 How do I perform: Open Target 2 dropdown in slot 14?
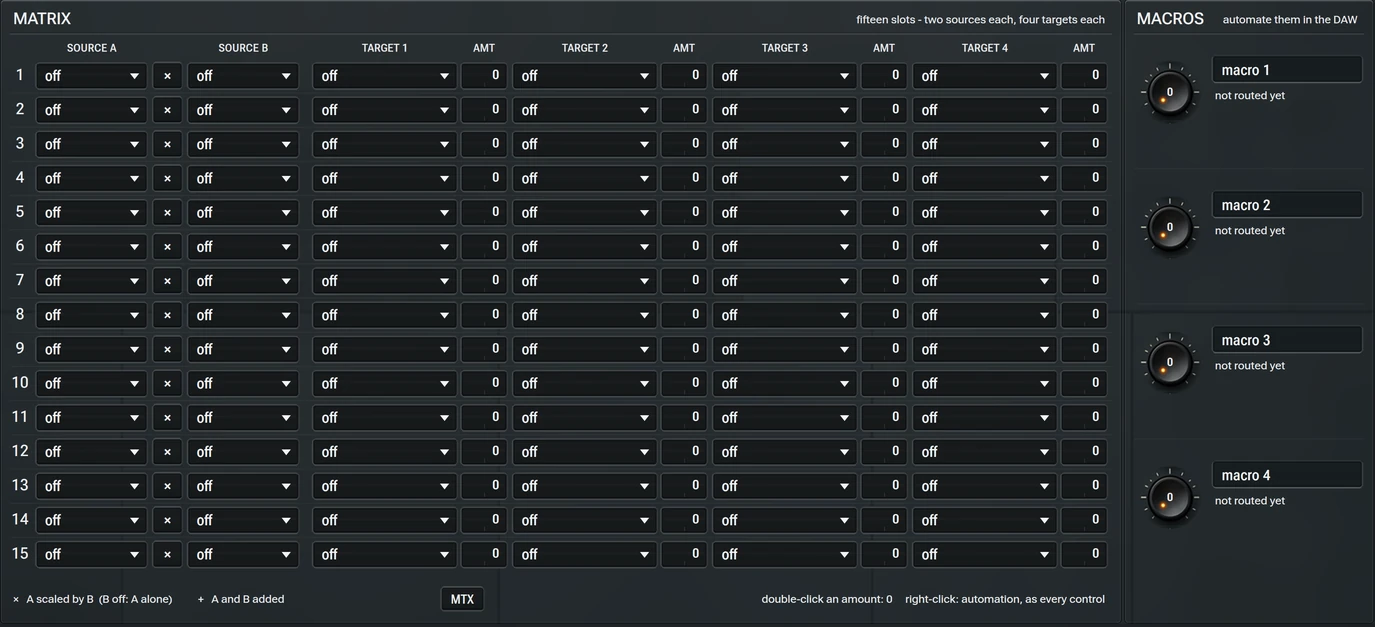click(585, 520)
